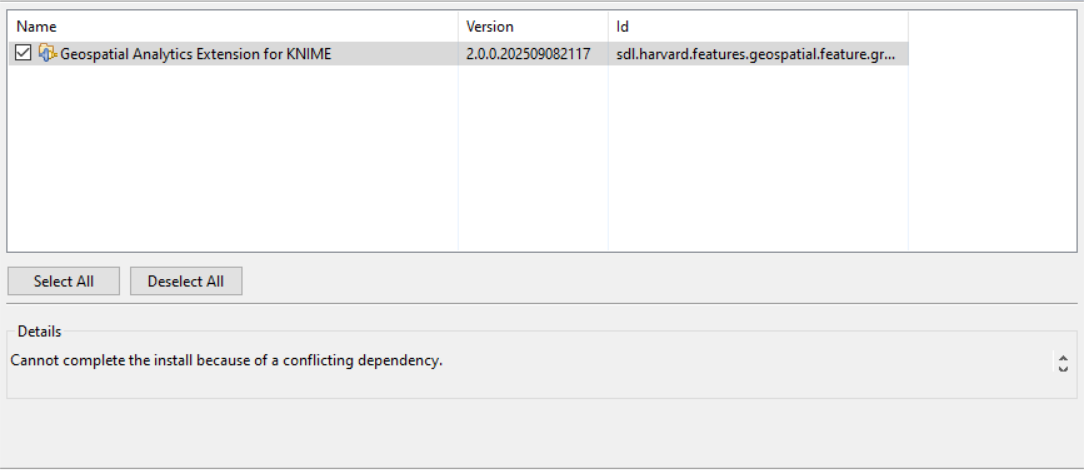The width and height of the screenshot is (1084, 470).
Task: Sort by the Id column header
Action: (757, 26)
